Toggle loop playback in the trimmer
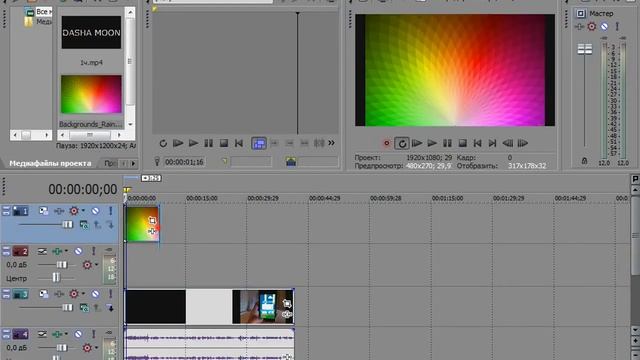This screenshot has width=640, height=360. pos(163,143)
